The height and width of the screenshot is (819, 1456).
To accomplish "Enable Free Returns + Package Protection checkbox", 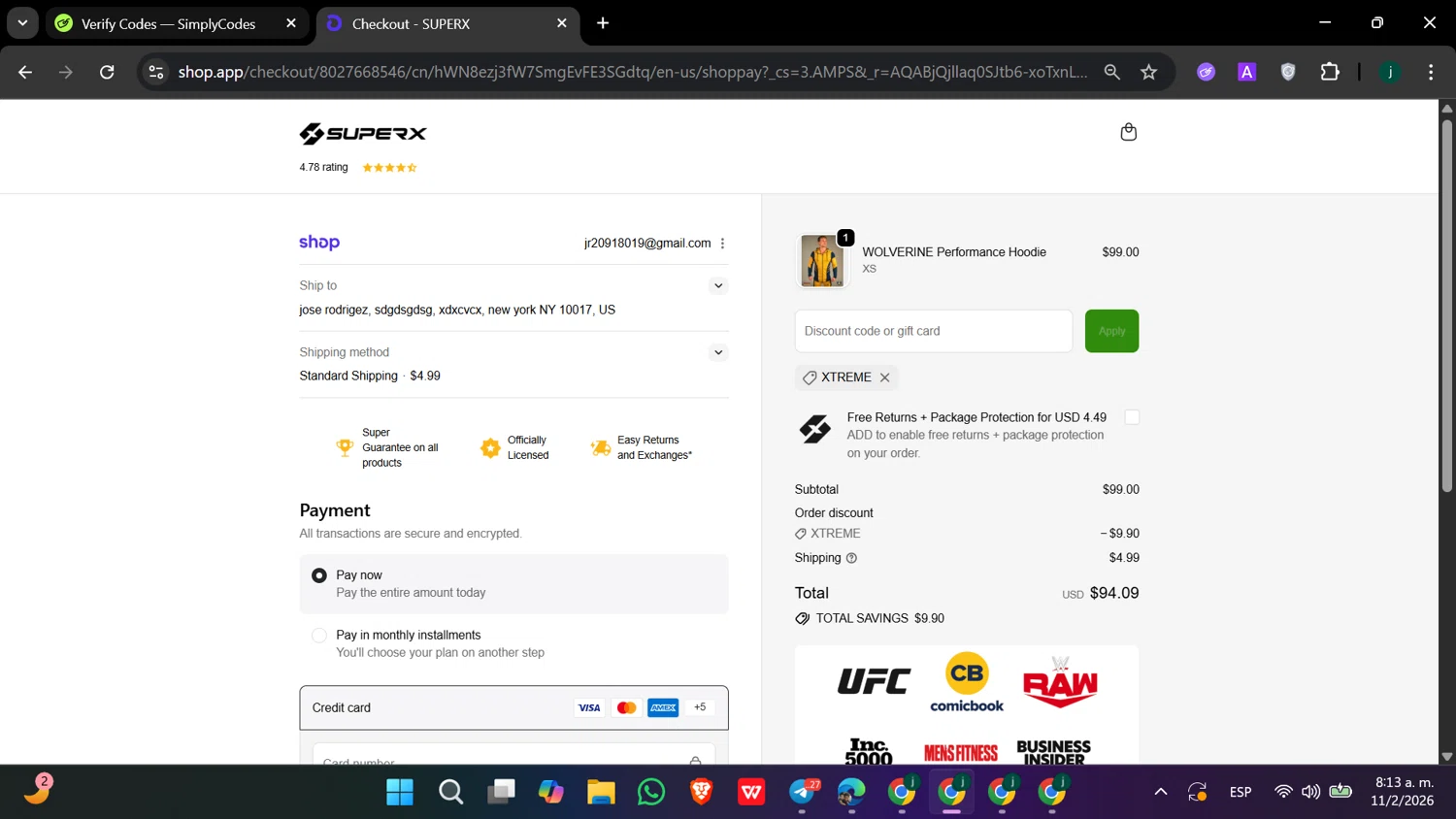I will 1132,417.
